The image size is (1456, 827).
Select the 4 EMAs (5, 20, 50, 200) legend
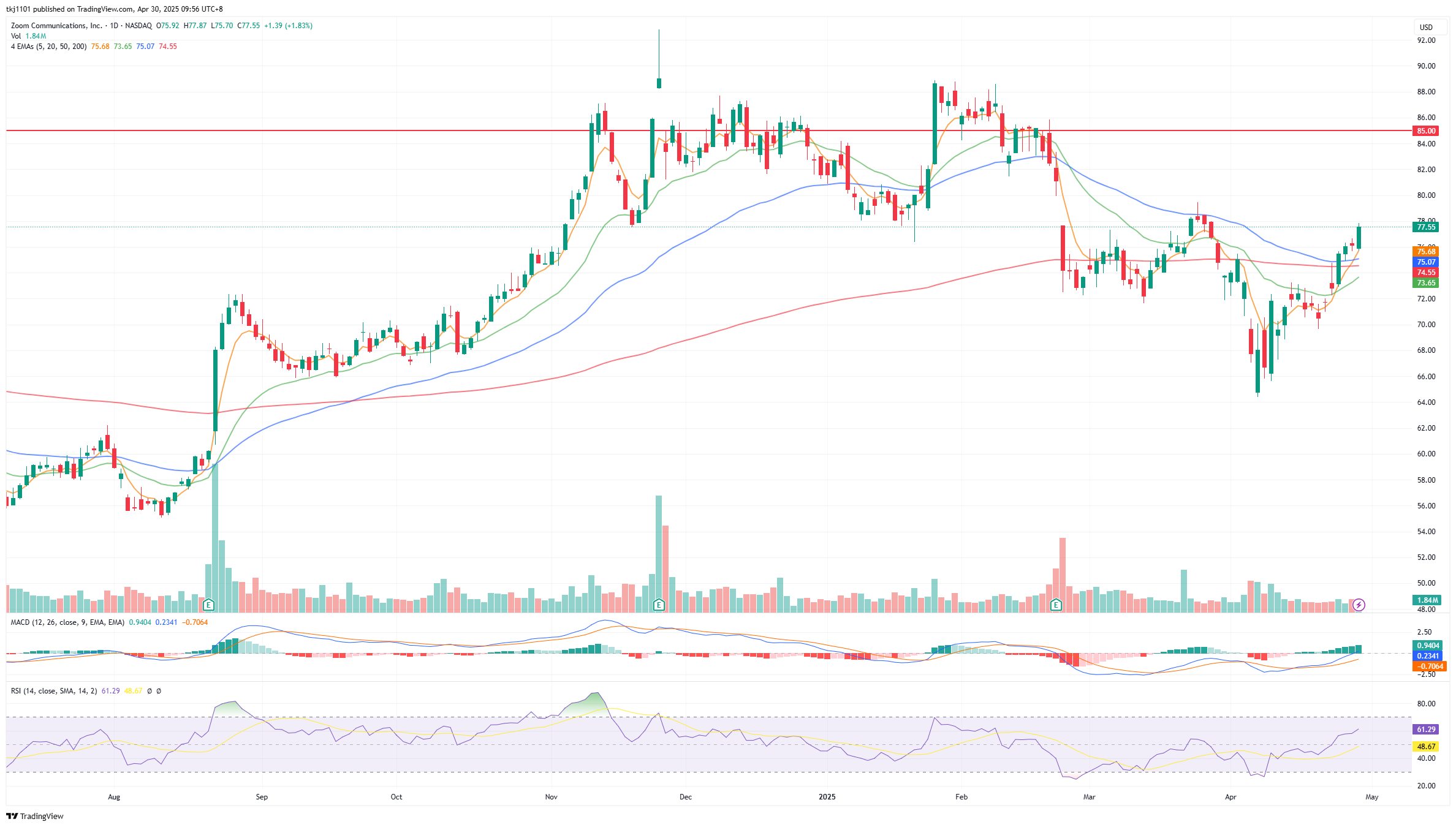click(x=48, y=47)
